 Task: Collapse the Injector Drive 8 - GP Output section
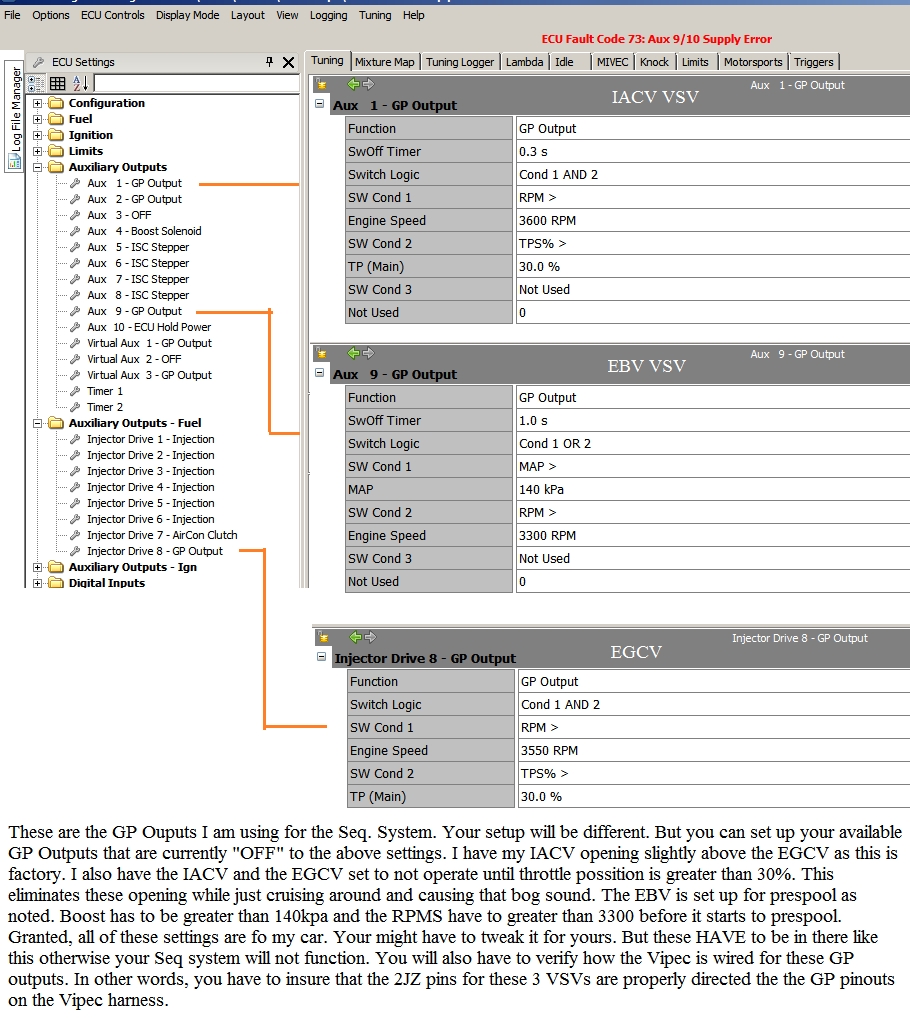tap(321, 657)
